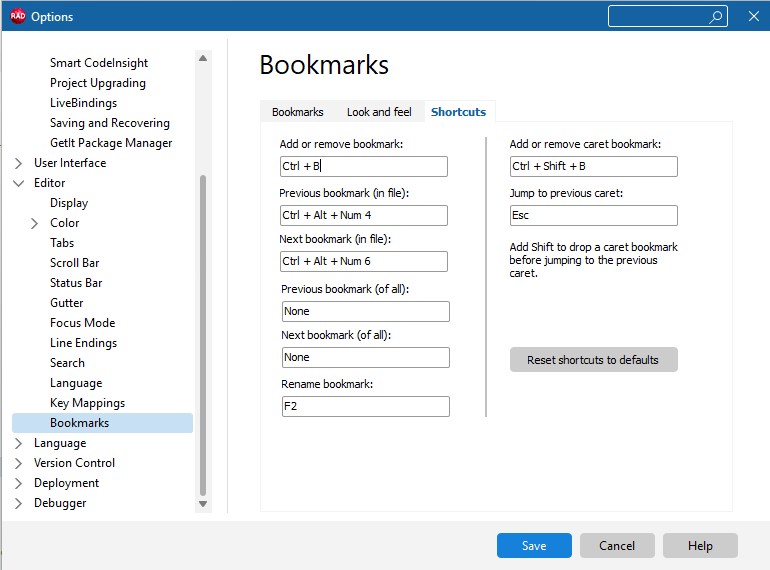Click the Jump to previous caret field
The width and height of the screenshot is (770, 570).
pos(594,216)
